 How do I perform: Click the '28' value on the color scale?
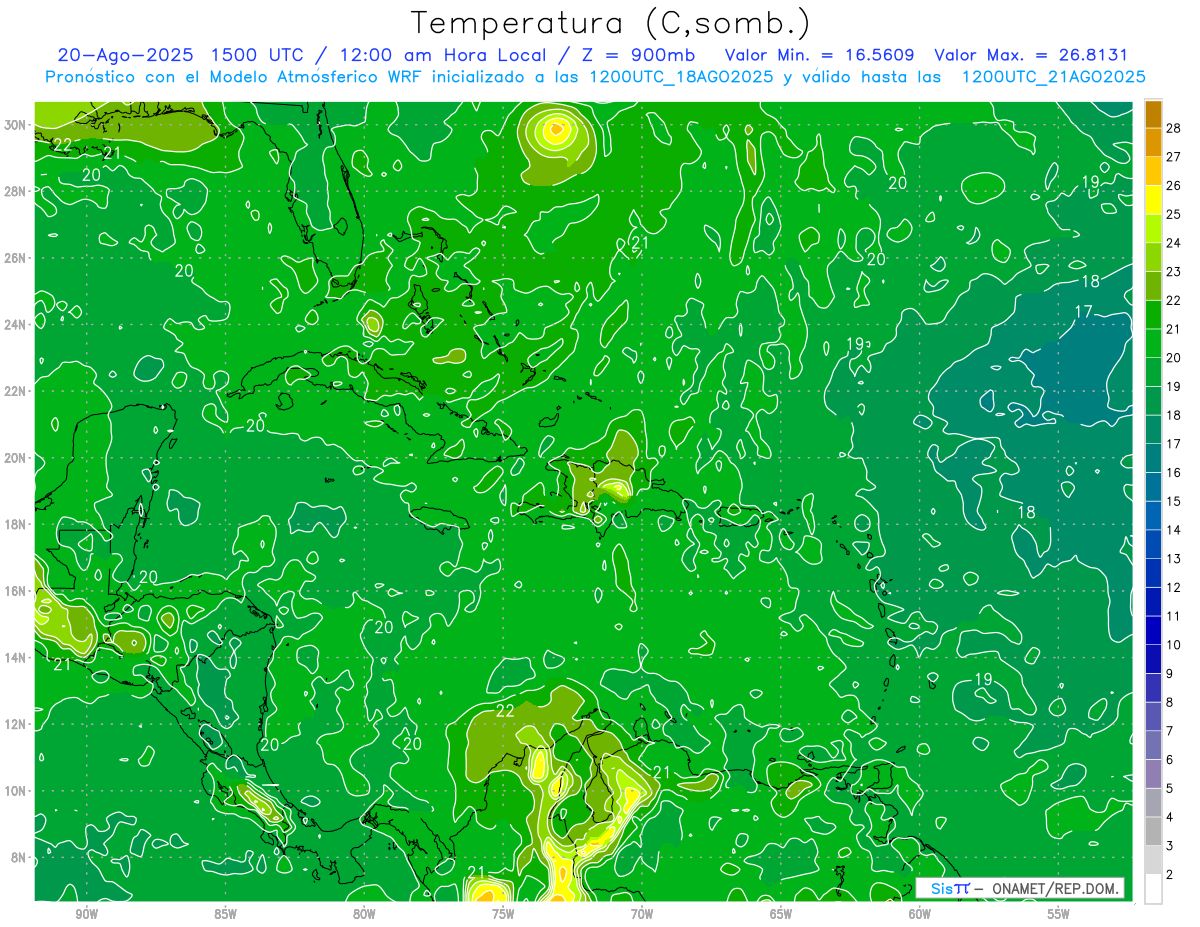click(1173, 128)
